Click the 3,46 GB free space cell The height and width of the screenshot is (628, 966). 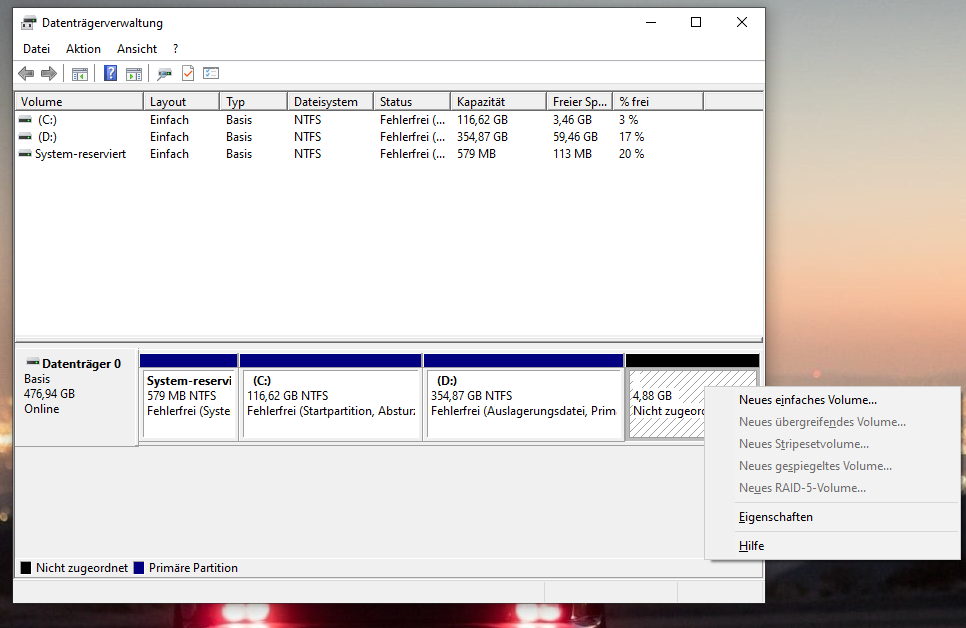click(572, 120)
